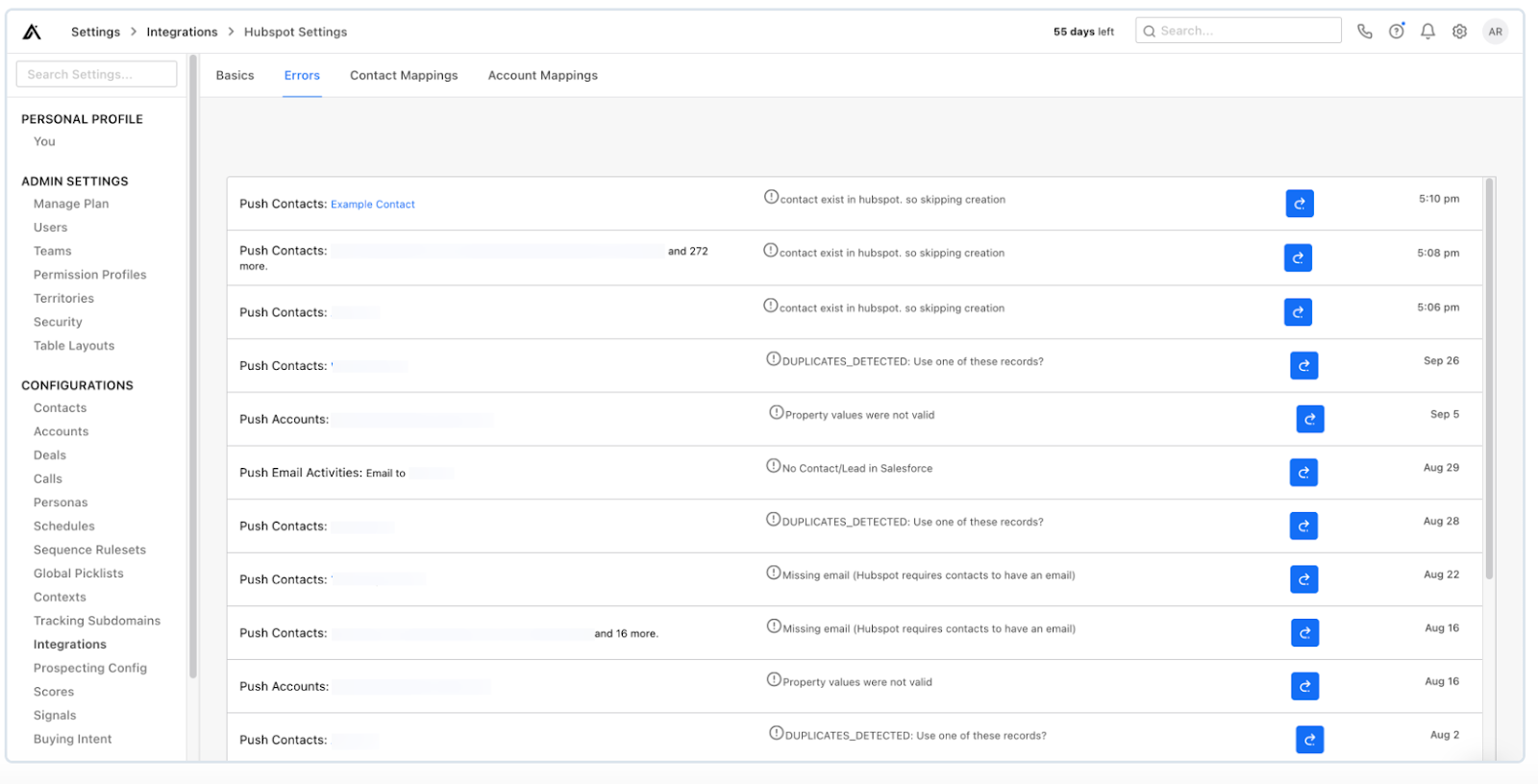The height and width of the screenshot is (784, 1538).
Task: Click the Search Settings field
Action: pyautogui.click(x=96, y=74)
